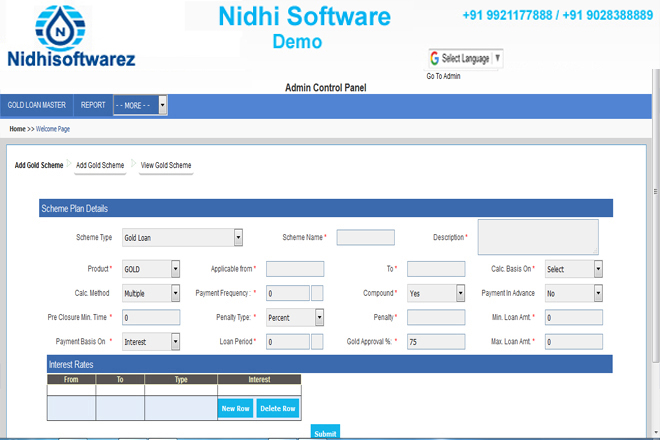Open the Calc. Basis On dropdown
Viewport: 660px width, 440px height.
point(573,269)
